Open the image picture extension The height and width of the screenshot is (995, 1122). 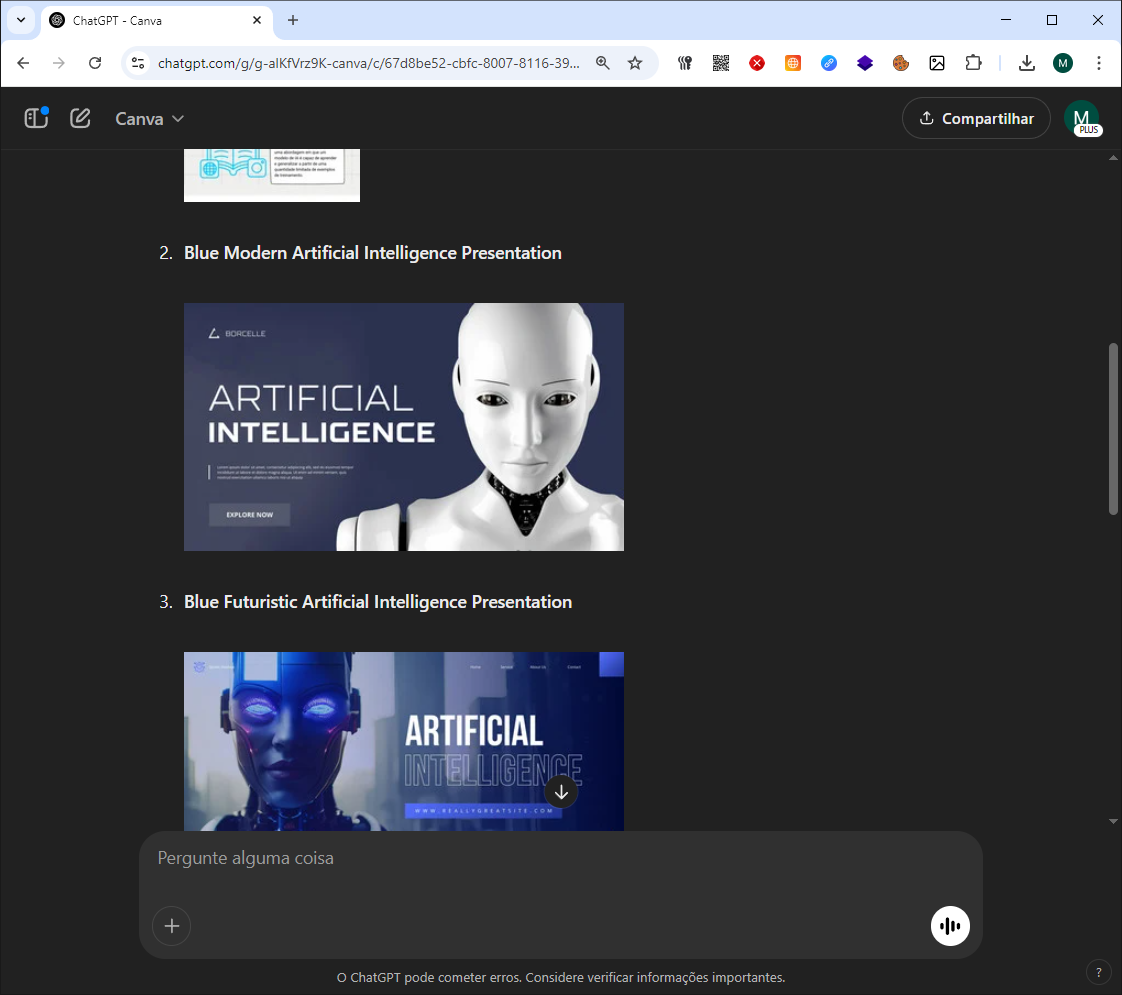pyautogui.click(x=937, y=63)
